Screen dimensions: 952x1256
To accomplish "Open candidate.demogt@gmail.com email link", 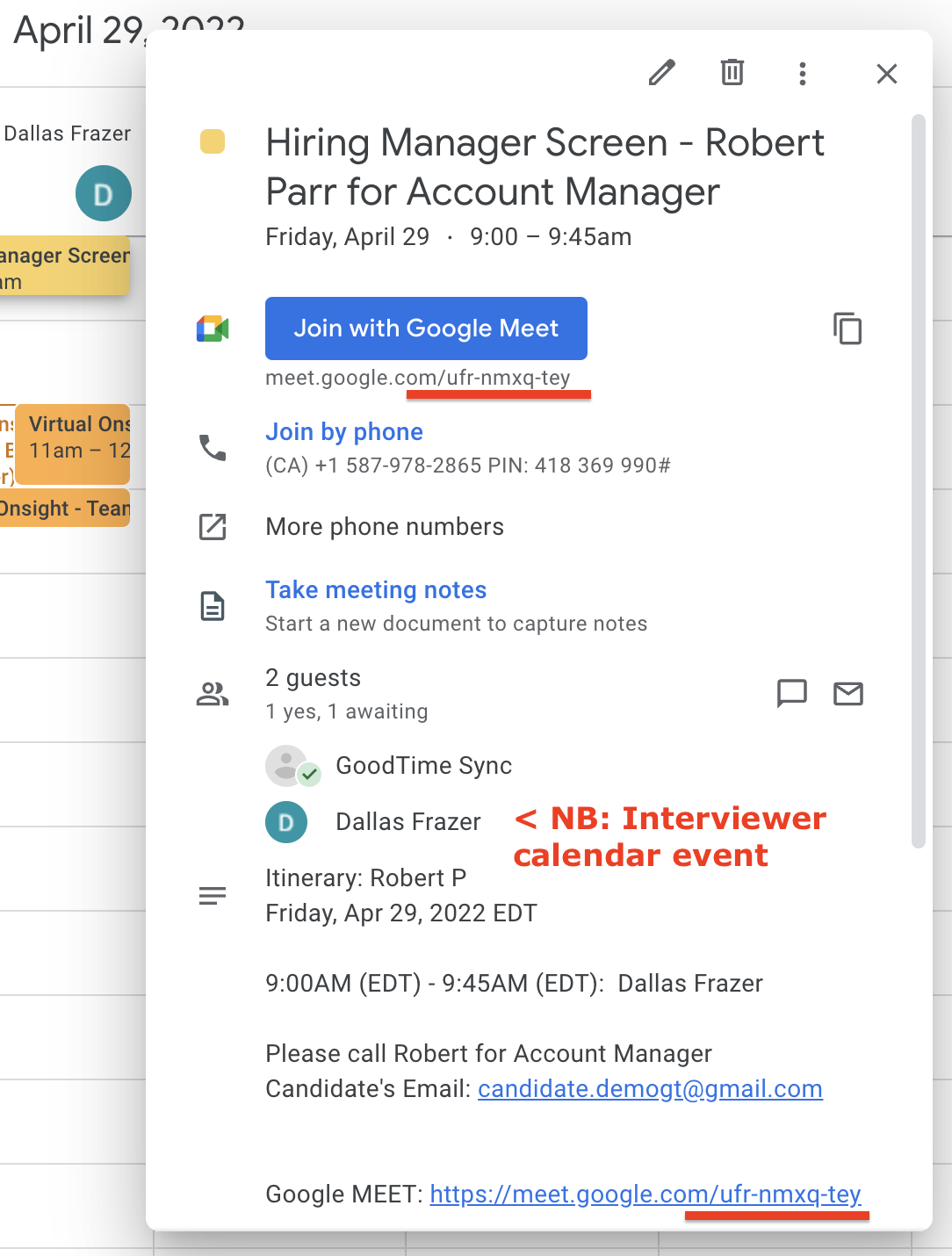I will 650,1089.
